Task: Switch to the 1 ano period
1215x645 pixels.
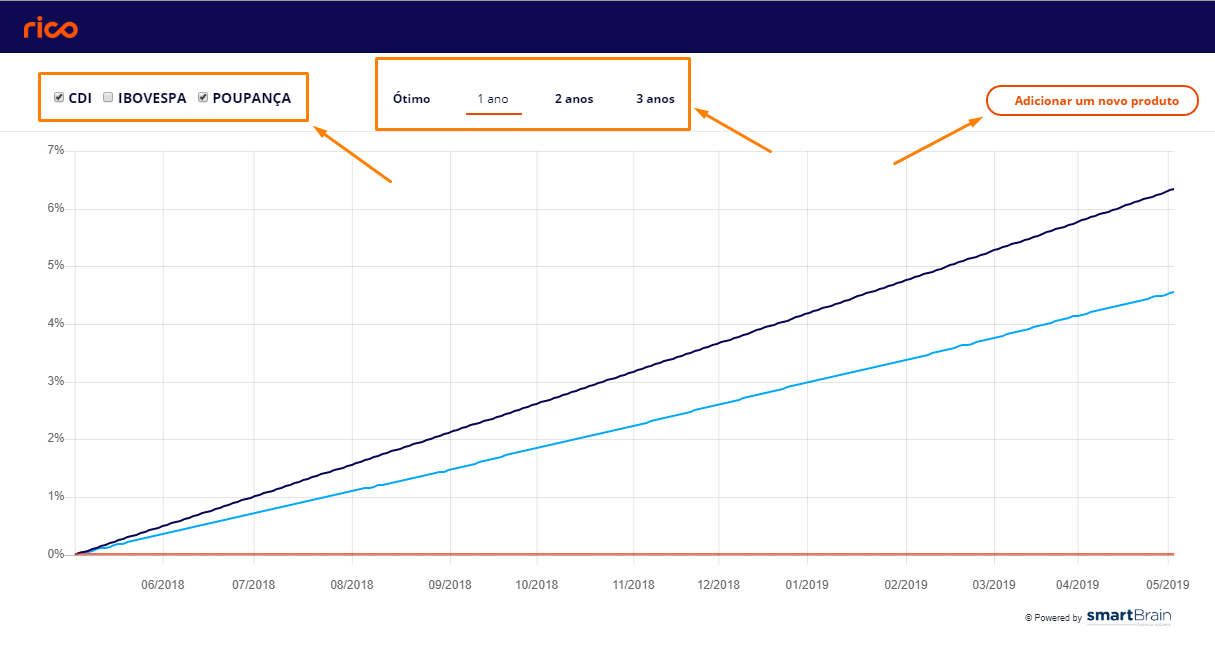Action: pos(493,99)
